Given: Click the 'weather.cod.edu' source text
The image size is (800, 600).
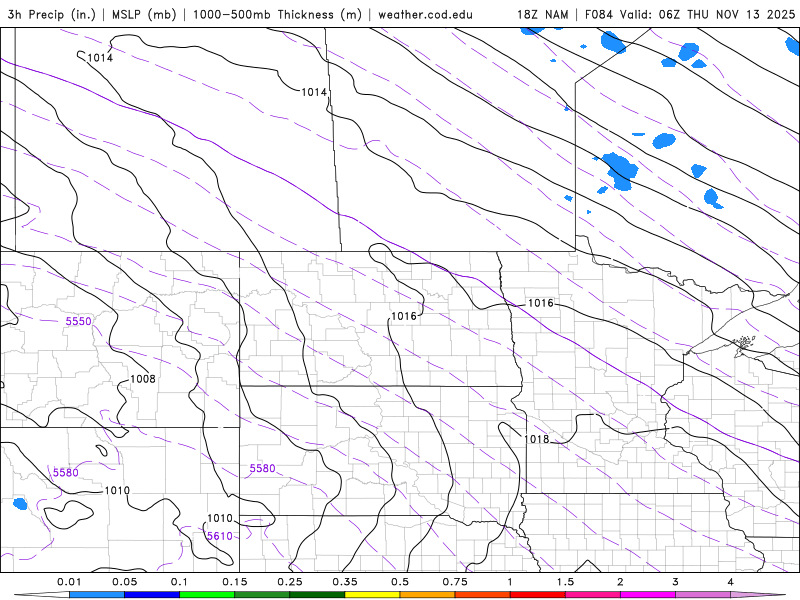Looking at the screenshot, I should tap(425, 14).
